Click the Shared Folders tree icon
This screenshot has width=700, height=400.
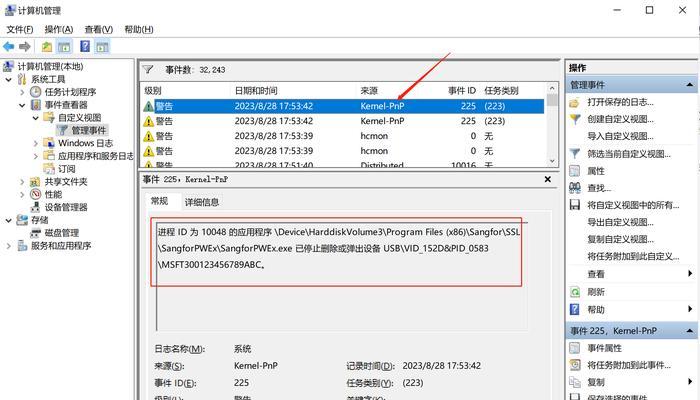point(35,182)
